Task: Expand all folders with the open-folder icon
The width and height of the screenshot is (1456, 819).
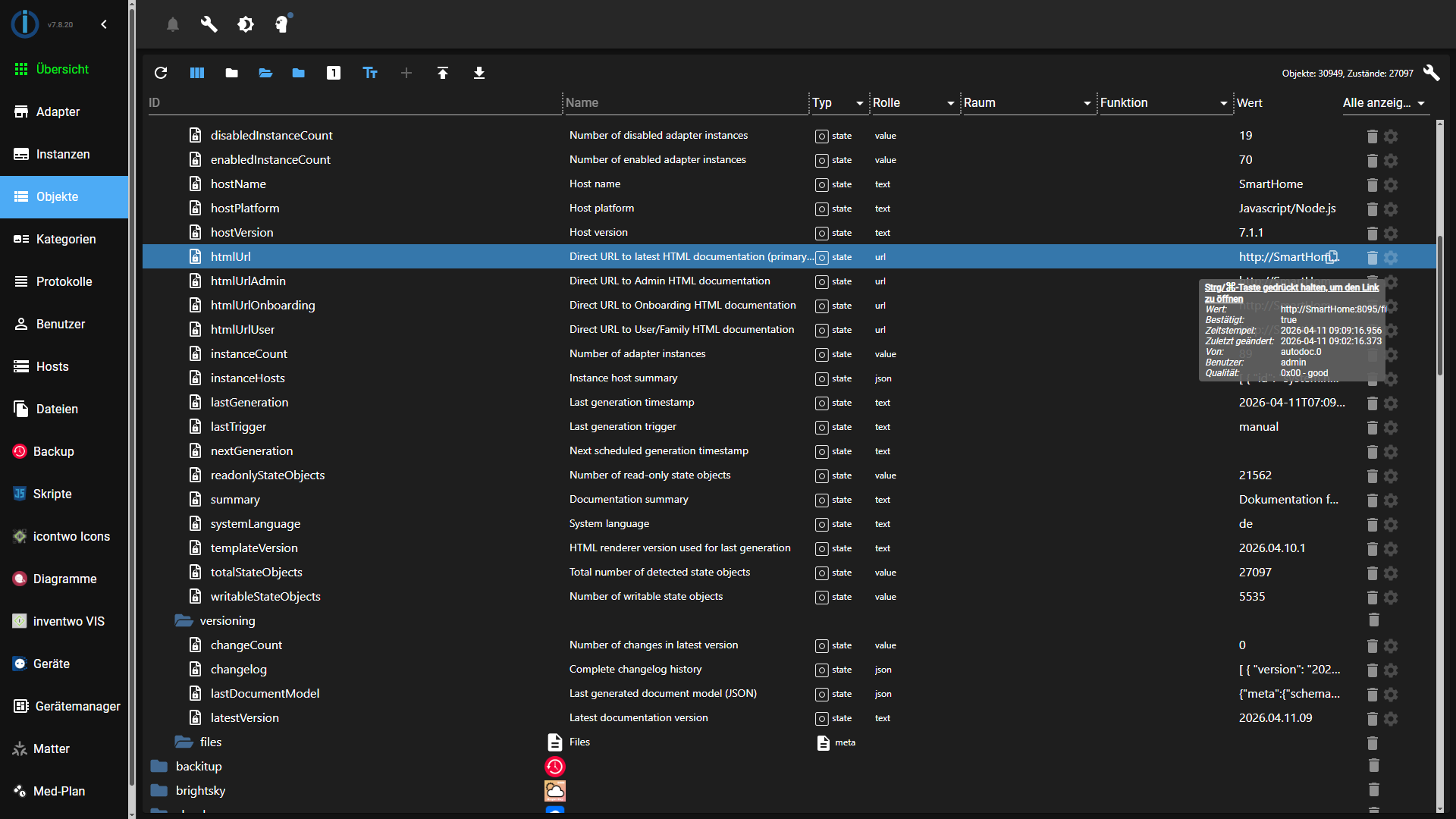Action: tap(265, 73)
